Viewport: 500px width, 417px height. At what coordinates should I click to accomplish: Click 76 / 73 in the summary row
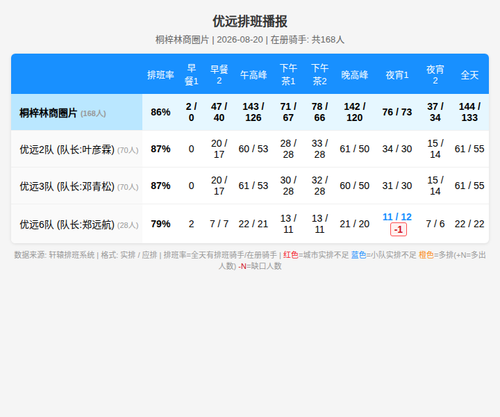397,112
